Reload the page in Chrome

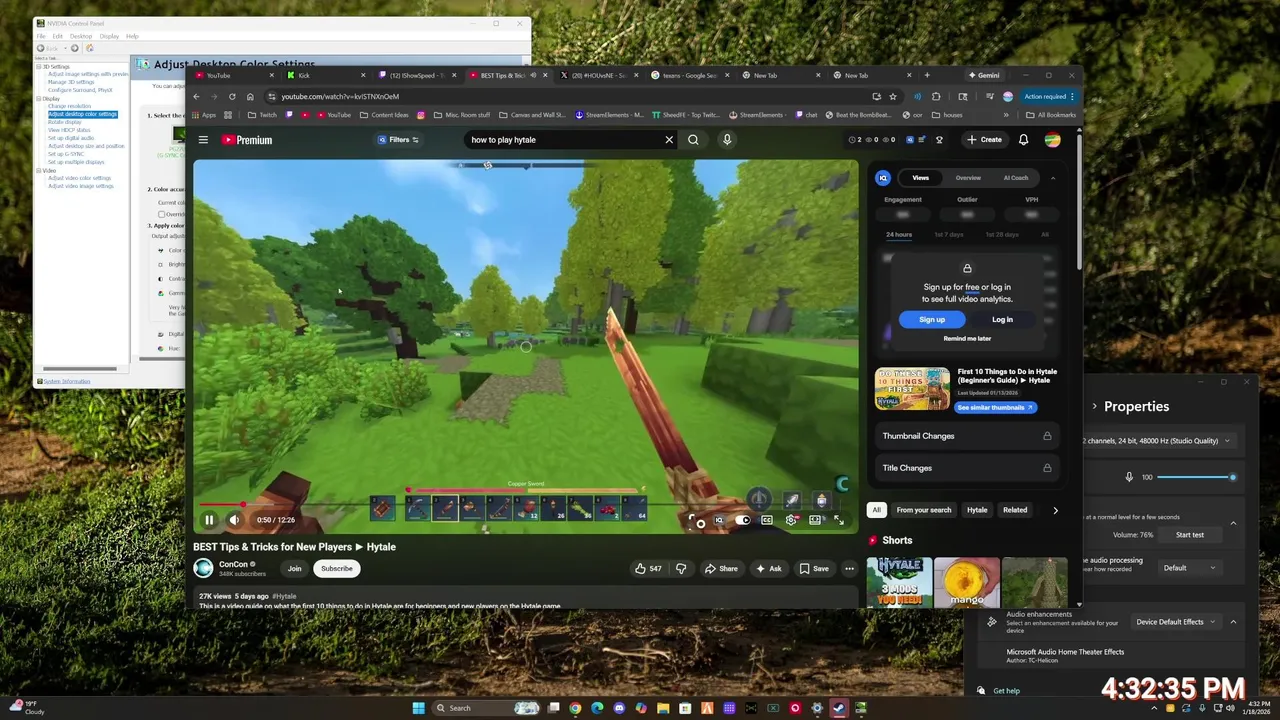(x=232, y=96)
